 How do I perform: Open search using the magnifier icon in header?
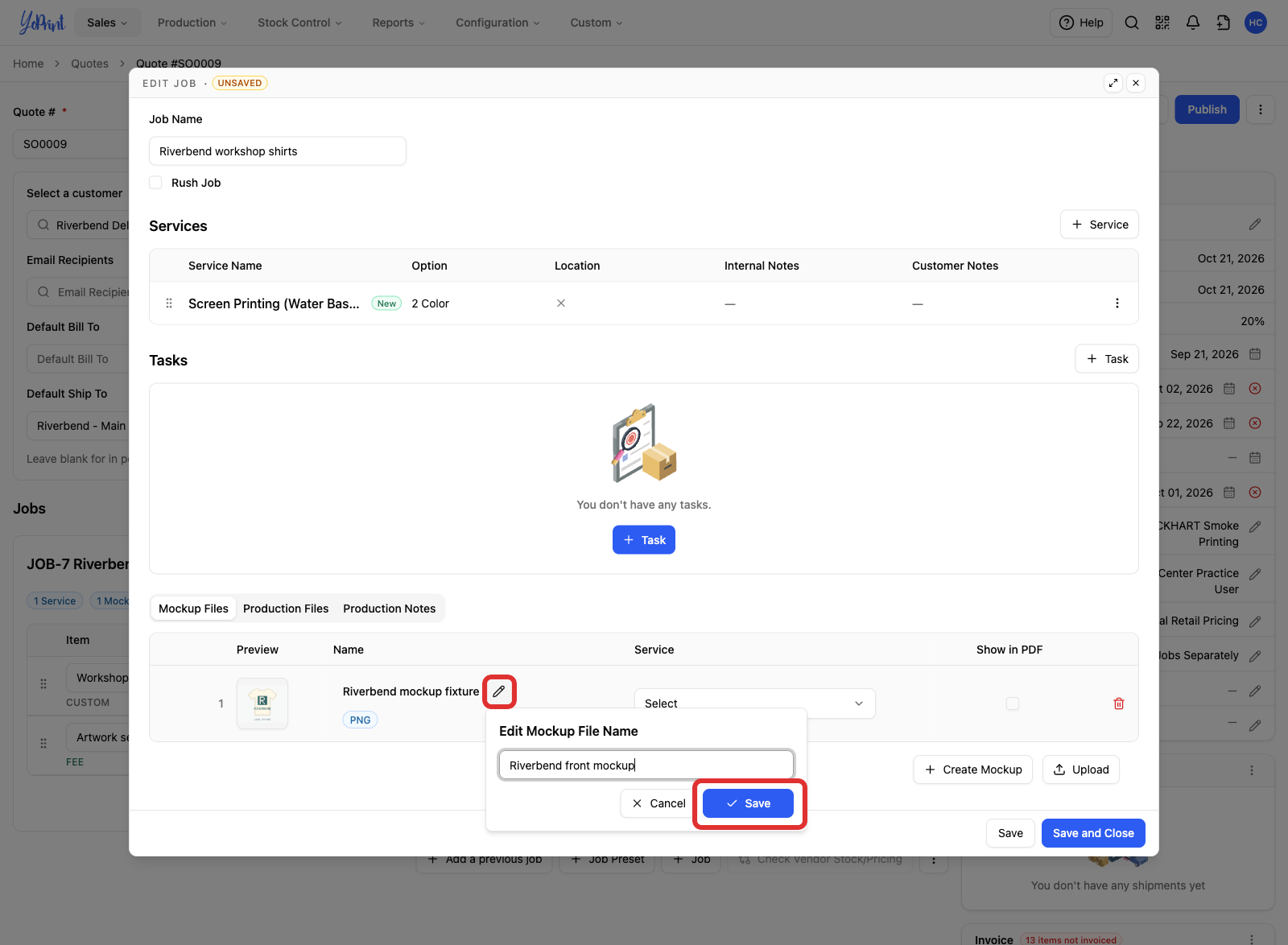pos(1132,23)
